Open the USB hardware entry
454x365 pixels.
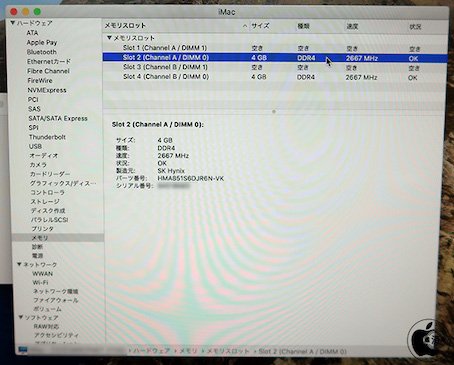point(35,146)
